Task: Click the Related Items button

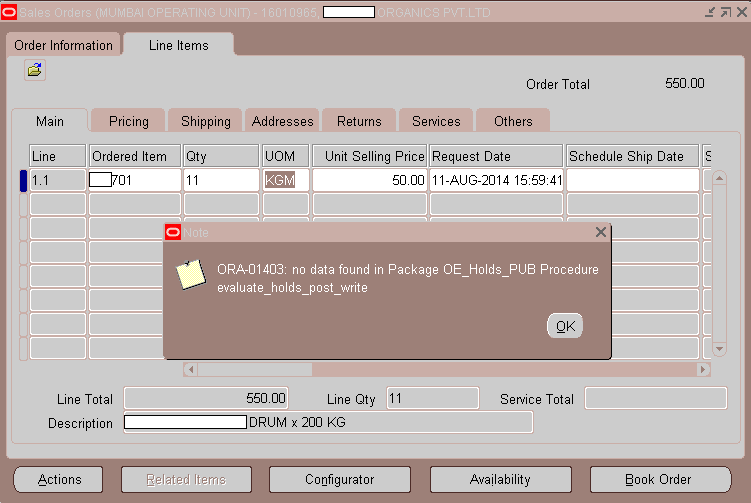Action: coord(186,480)
